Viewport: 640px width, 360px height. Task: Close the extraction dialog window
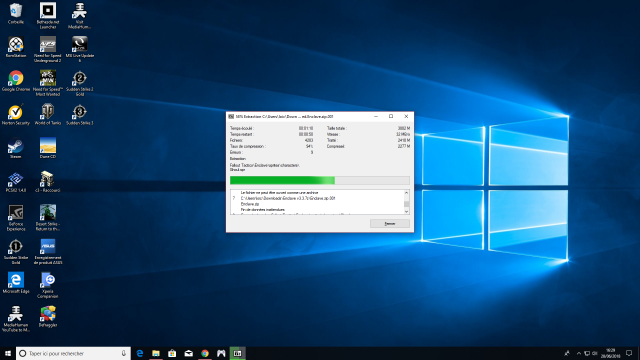pos(406,116)
